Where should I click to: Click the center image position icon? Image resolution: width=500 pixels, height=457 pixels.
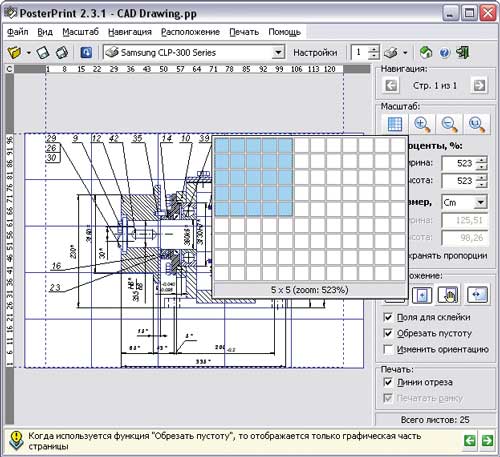(422, 295)
